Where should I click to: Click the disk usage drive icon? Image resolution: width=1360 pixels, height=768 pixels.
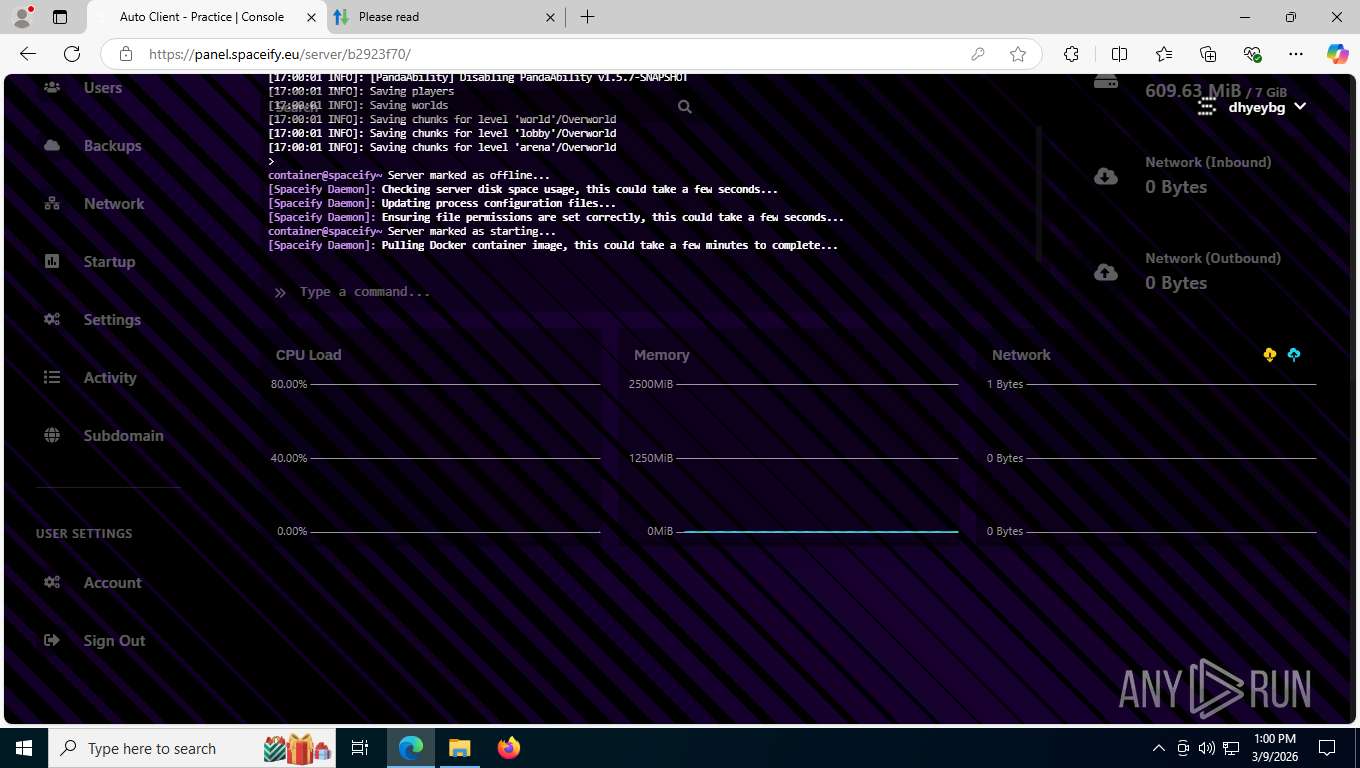(x=1106, y=82)
